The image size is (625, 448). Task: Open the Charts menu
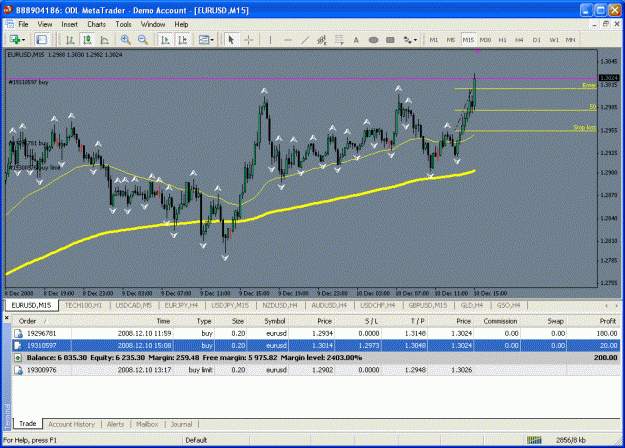point(96,24)
